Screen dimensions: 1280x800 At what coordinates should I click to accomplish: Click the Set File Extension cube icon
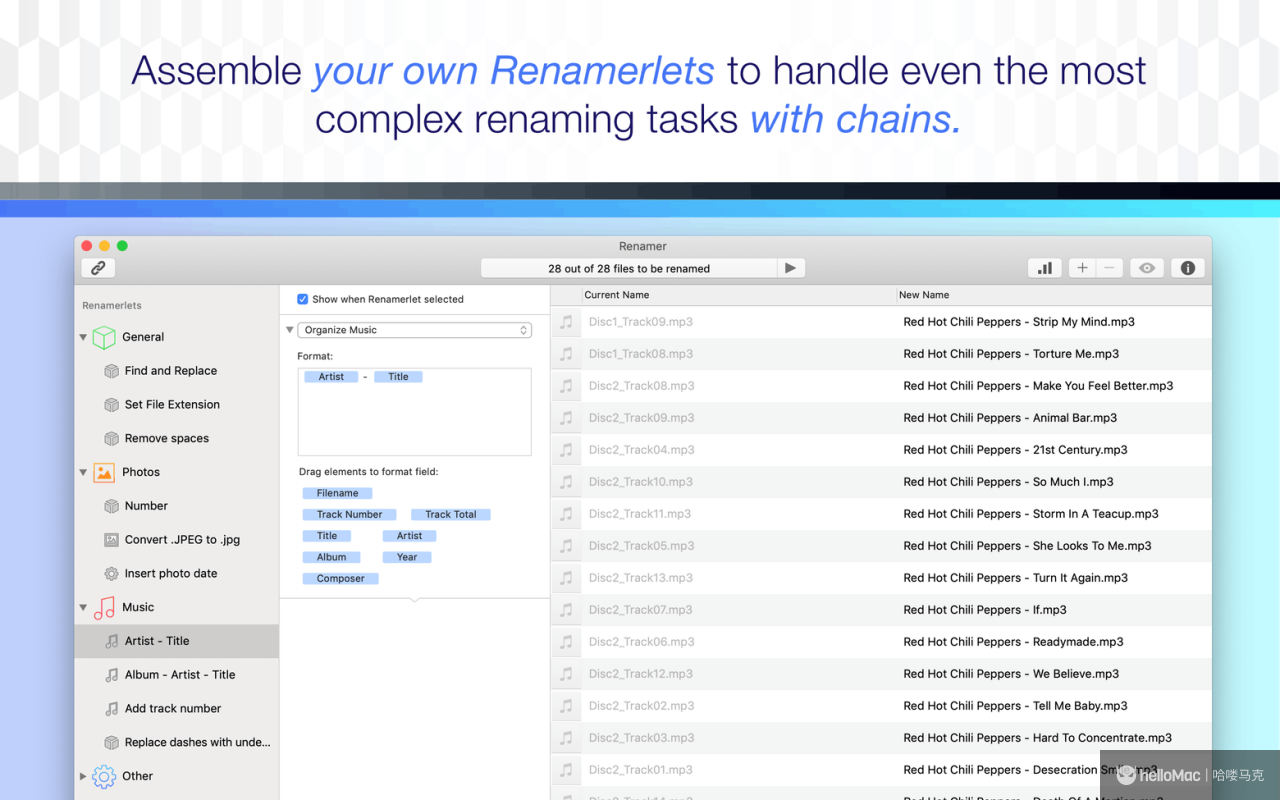(112, 405)
